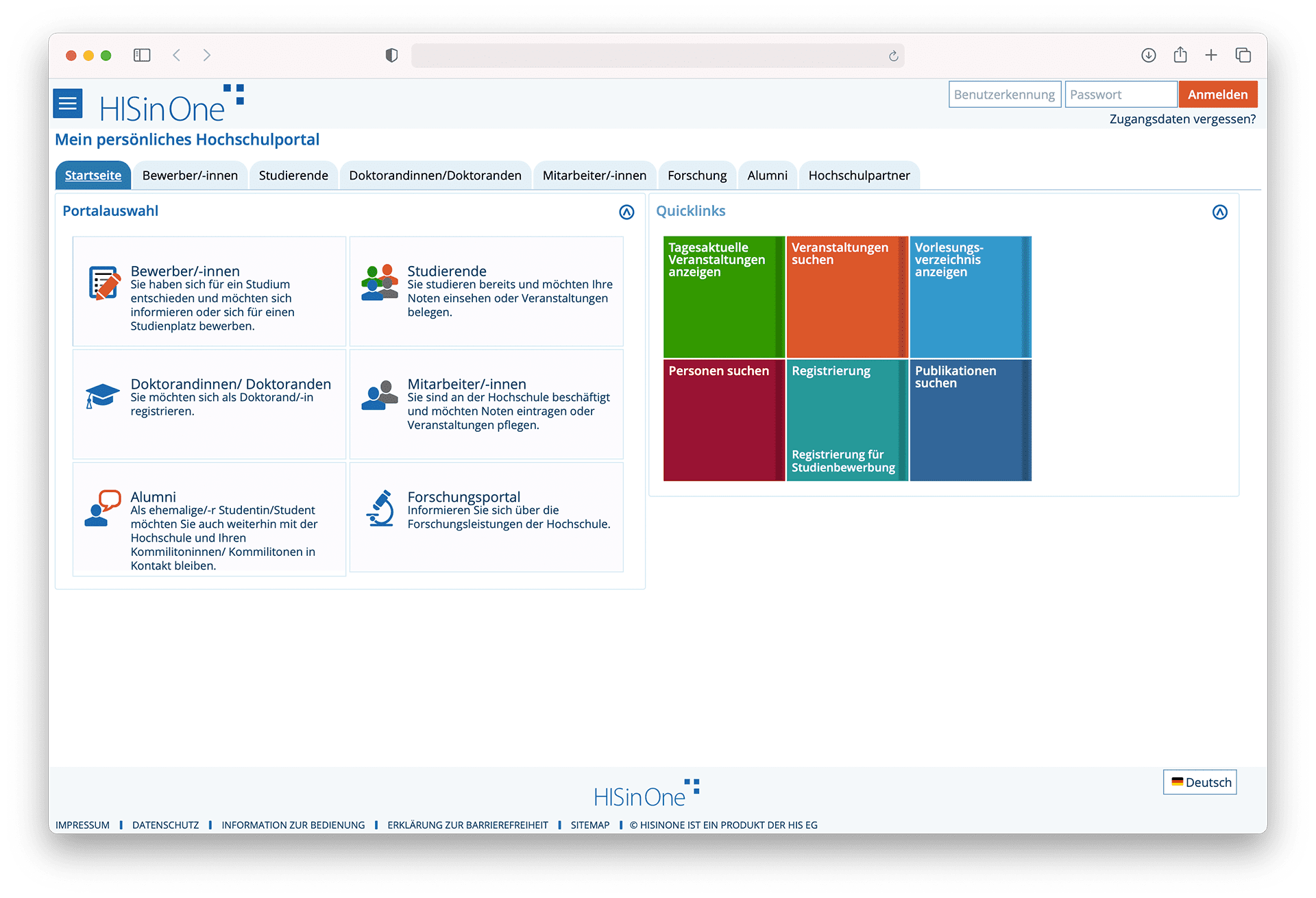Open the Hochschulpartner tab

pyautogui.click(x=859, y=175)
